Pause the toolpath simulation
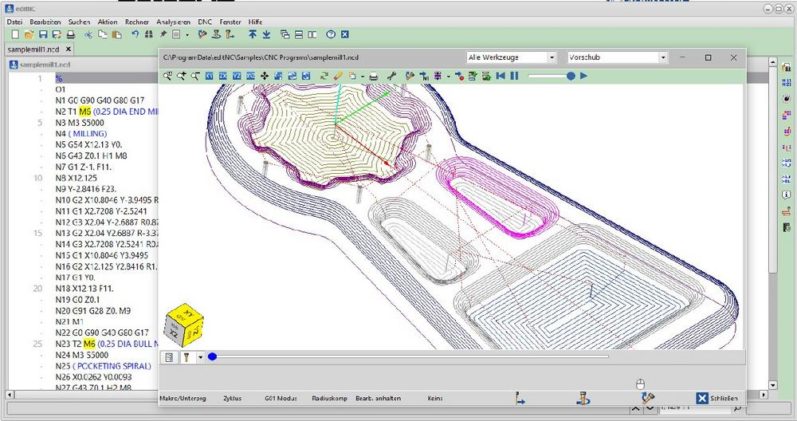Viewport: 797px width, 421px height. pyautogui.click(x=514, y=76)
